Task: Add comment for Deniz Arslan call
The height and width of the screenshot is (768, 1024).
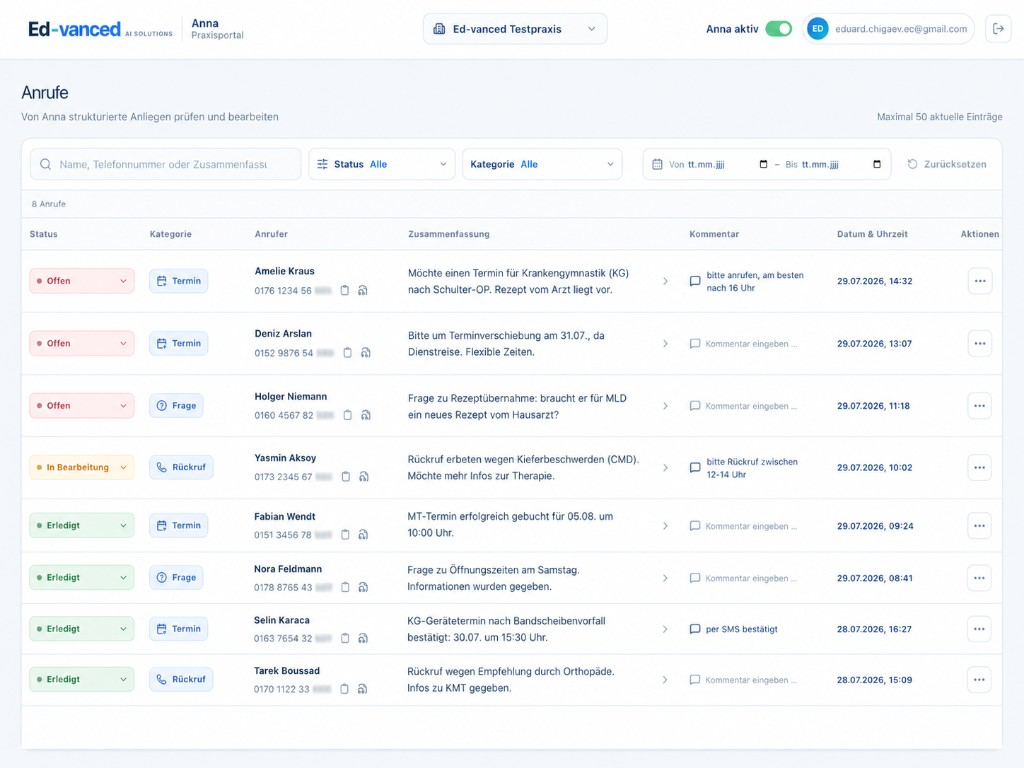Action: pyautogui.click(x=743, y=344)
